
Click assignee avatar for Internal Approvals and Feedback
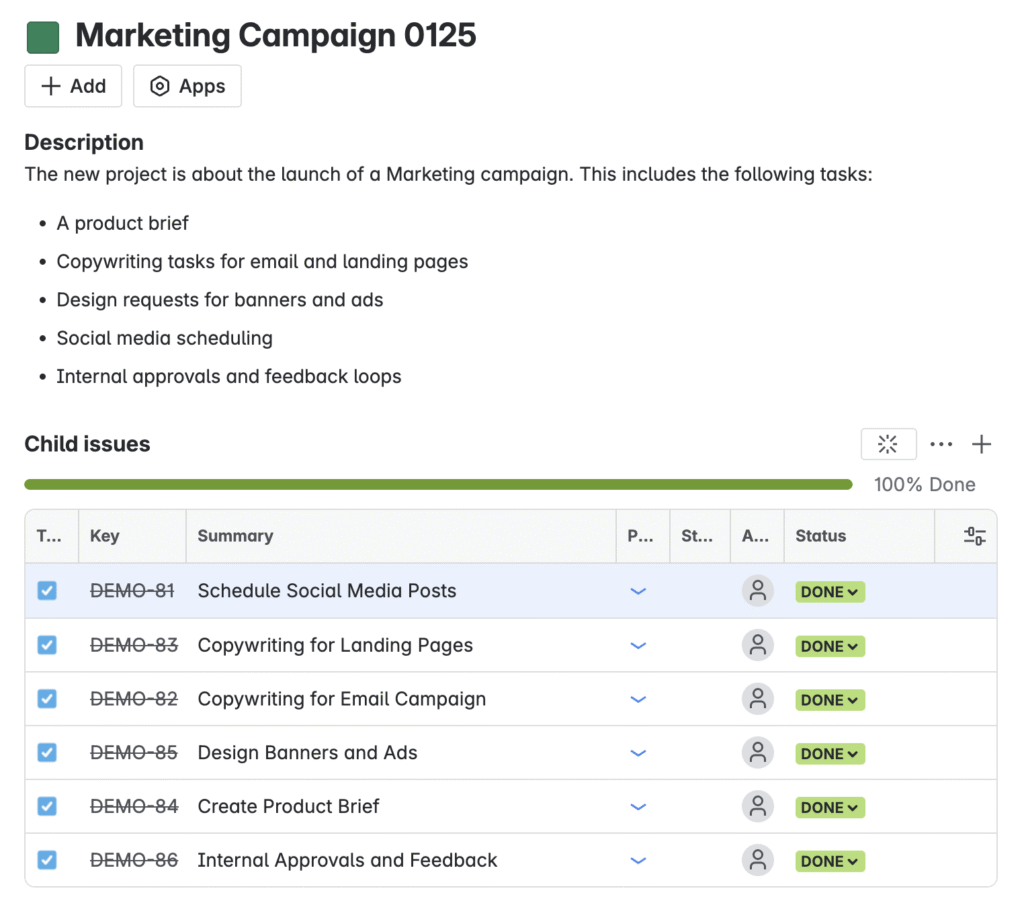tap(758, 860)
